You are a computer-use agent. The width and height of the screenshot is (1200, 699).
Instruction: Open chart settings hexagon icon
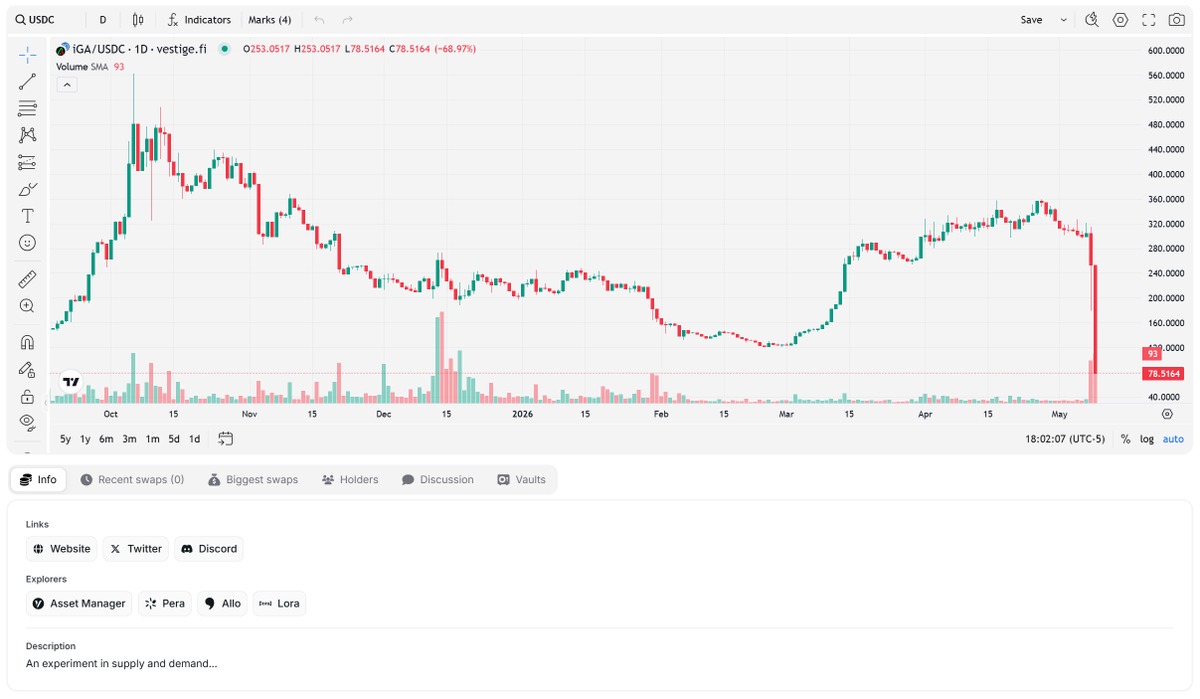(x=1120, y=19)
